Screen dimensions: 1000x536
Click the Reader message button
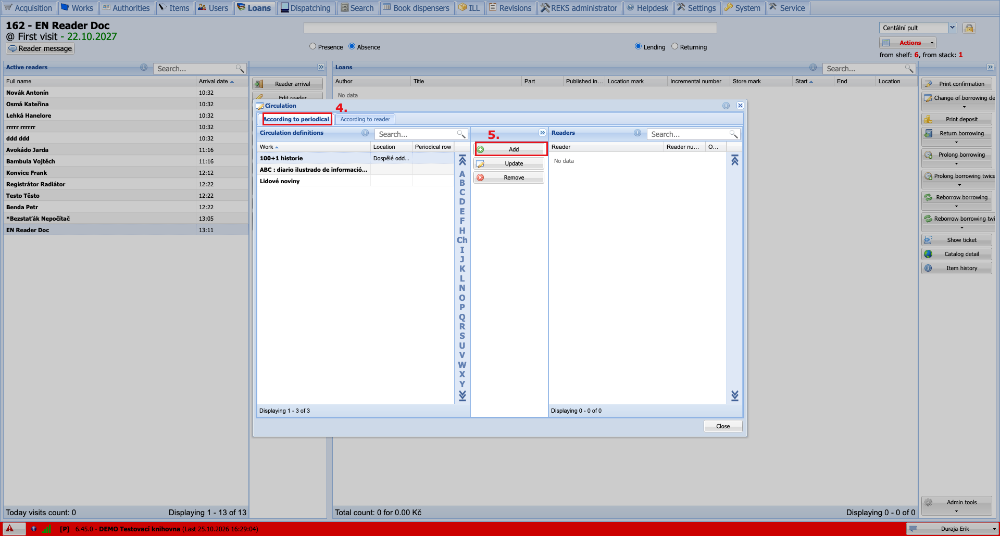pyautogui.click(x=40, y=48)
